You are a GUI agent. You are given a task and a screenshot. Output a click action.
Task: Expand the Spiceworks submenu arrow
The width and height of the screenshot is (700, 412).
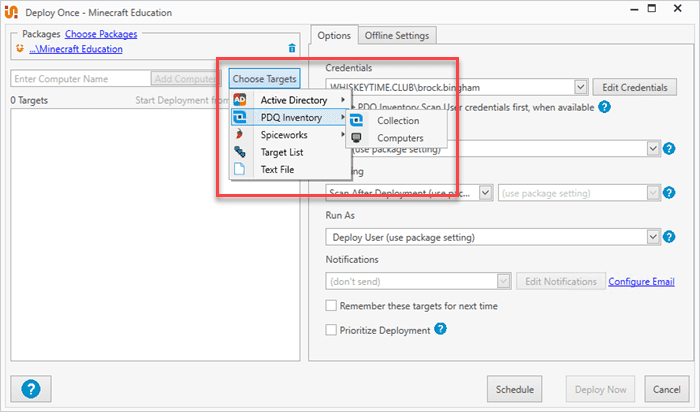[343, 134]
